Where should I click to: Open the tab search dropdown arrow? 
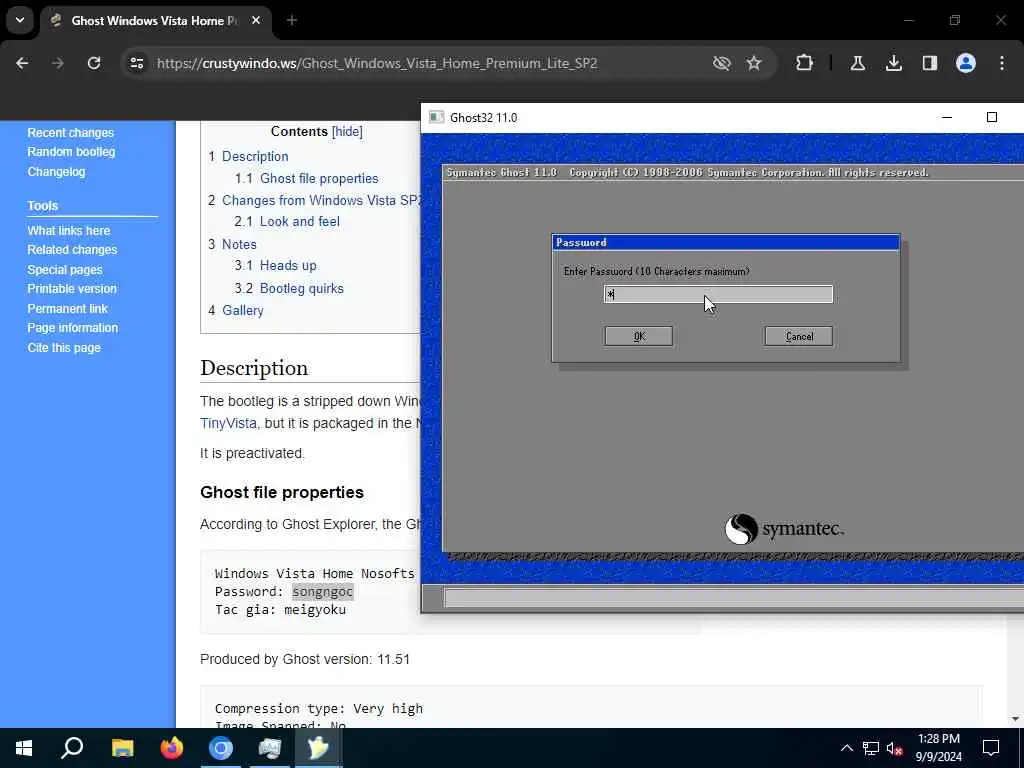click(x=20, y=20)
